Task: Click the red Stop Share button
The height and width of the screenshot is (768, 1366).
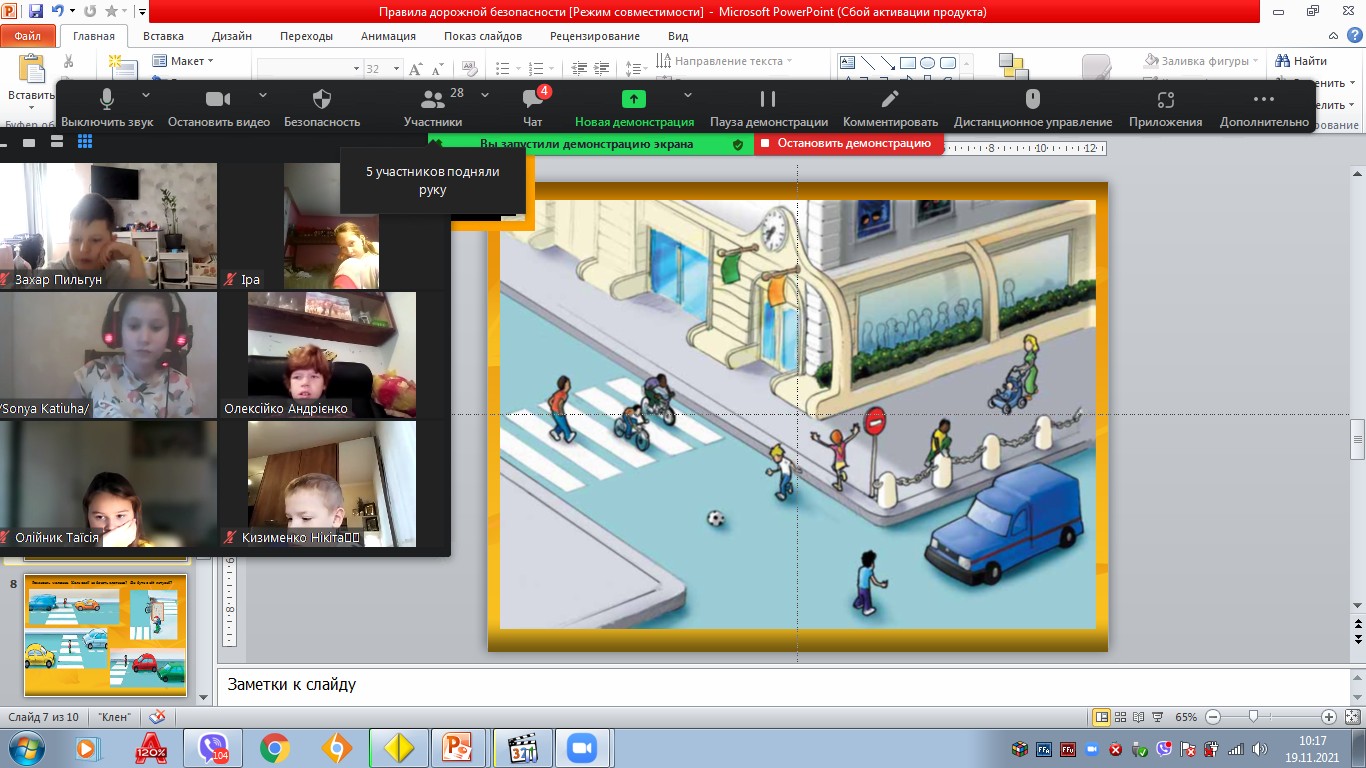Action: click(x=847, y=144)
